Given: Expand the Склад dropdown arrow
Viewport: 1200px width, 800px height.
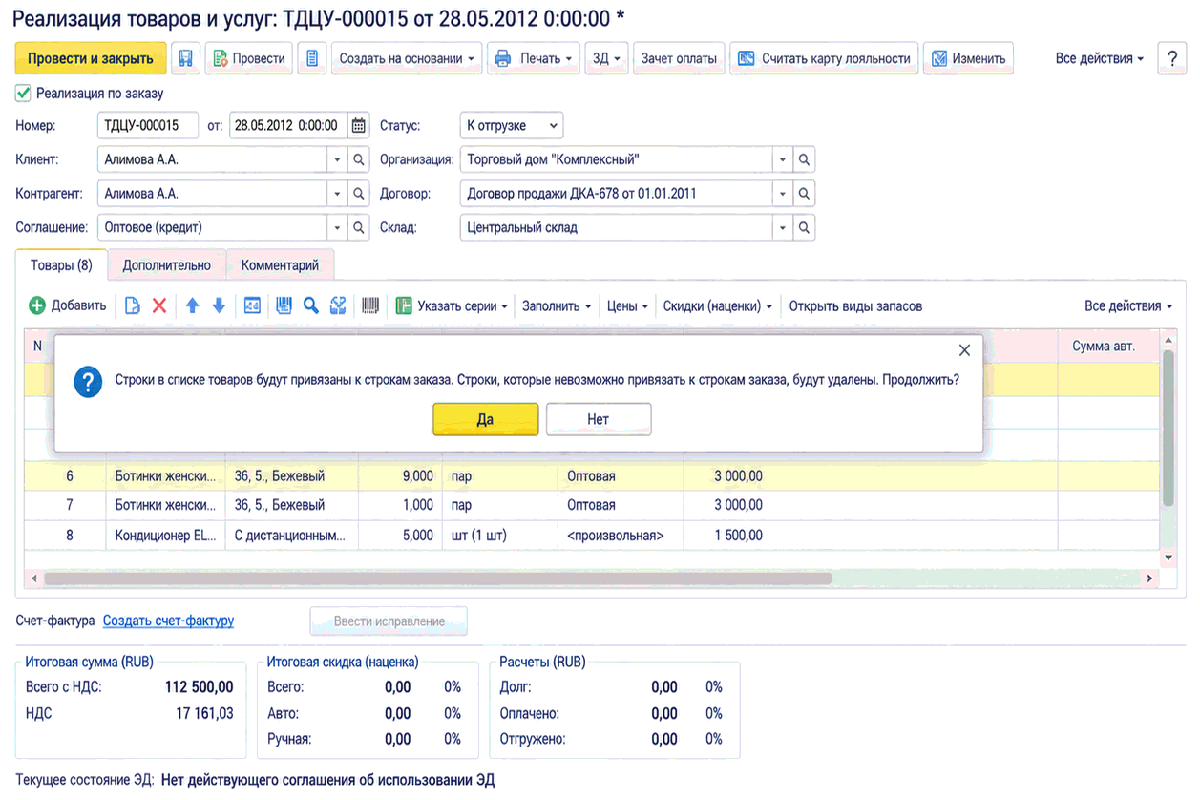Looking at the screenshot, I should tap(783, 228).
